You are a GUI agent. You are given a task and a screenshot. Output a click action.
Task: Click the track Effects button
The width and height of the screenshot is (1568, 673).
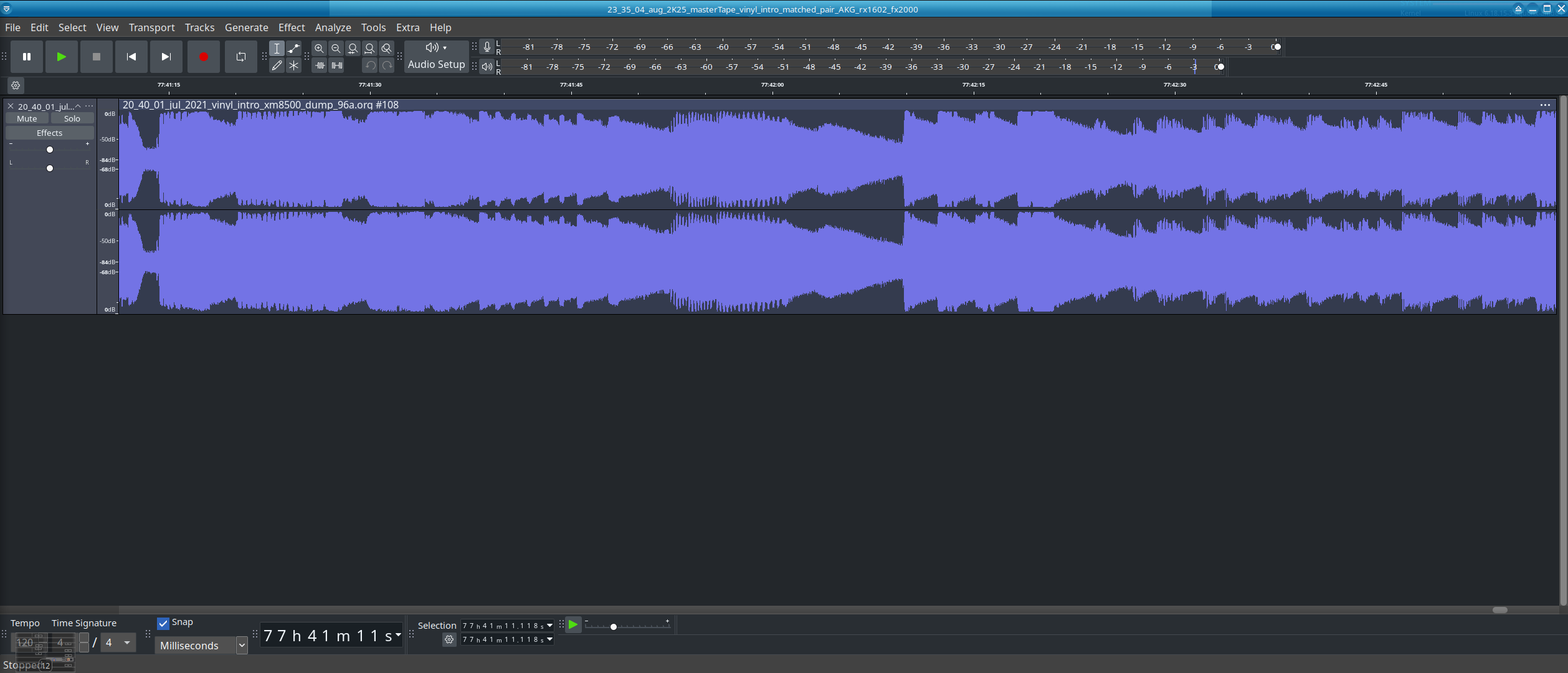click(49, 133)
